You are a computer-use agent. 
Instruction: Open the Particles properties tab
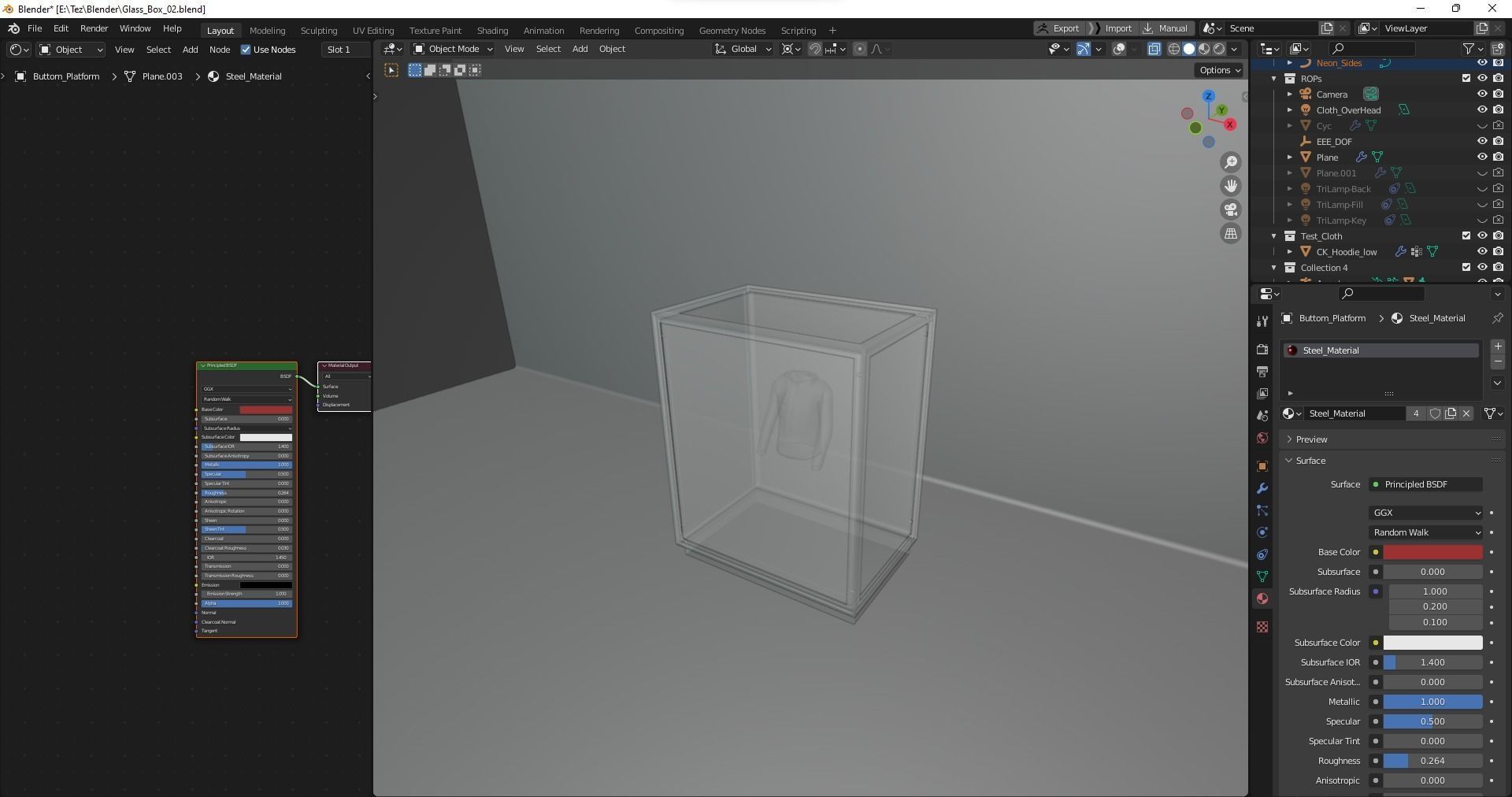[x=1262, y=510]
